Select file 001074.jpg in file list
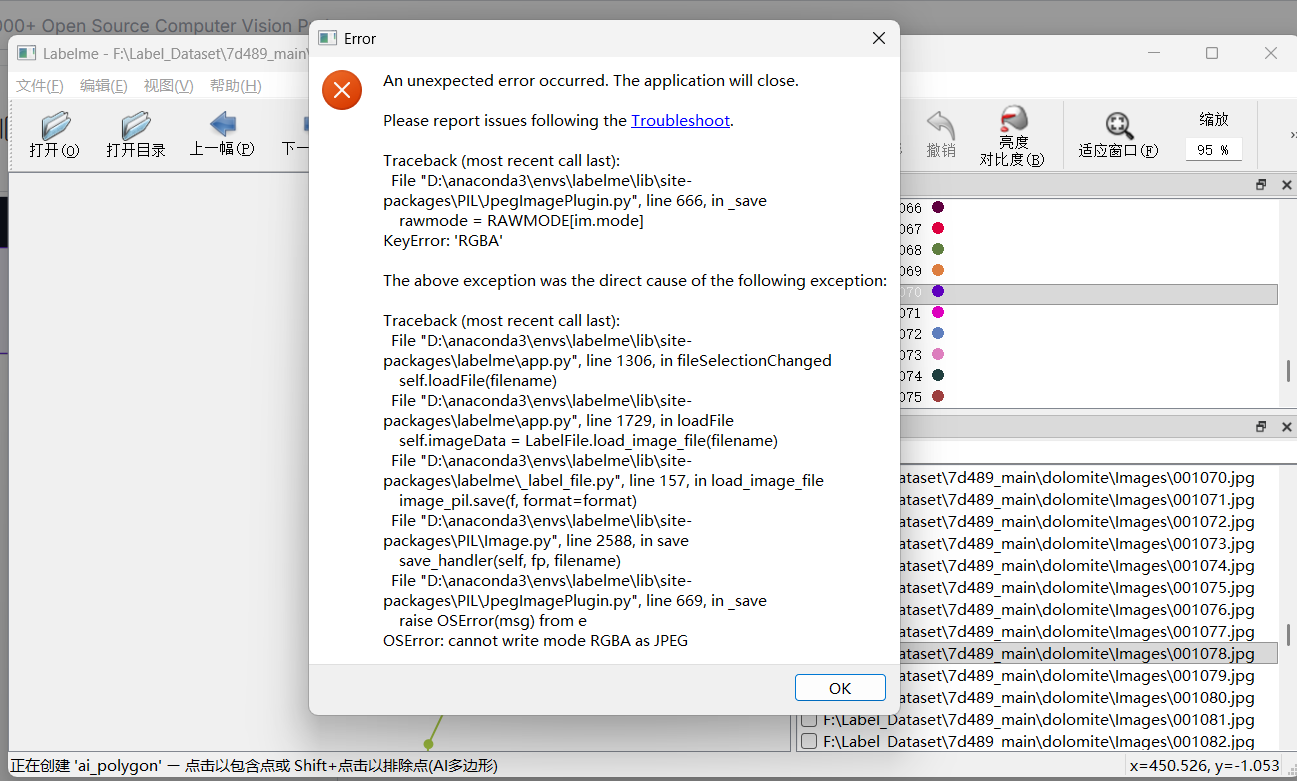The image size is (1297, 781). (x=1077, y=566)
